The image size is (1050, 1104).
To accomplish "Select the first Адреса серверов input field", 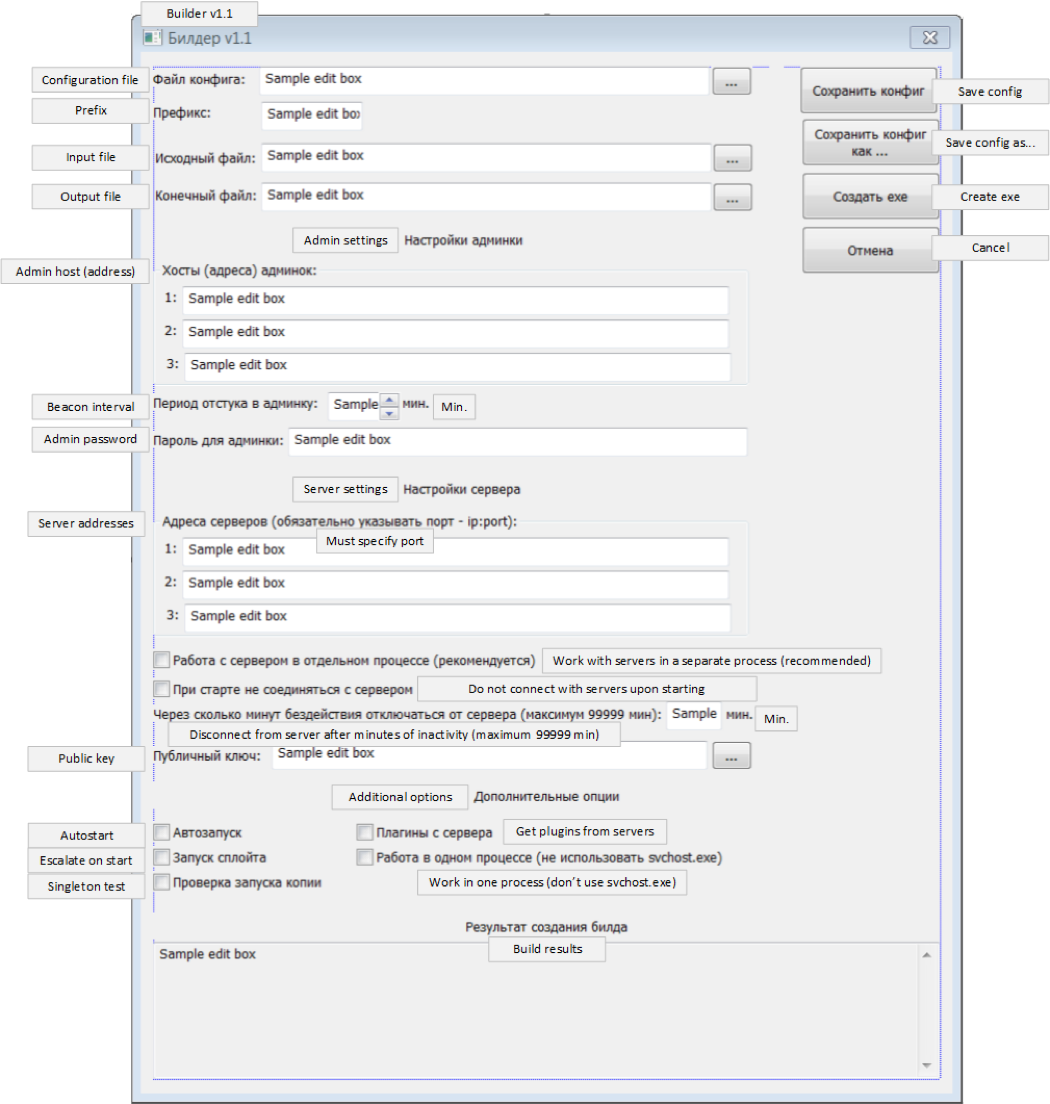I will (x=455, y=551).
